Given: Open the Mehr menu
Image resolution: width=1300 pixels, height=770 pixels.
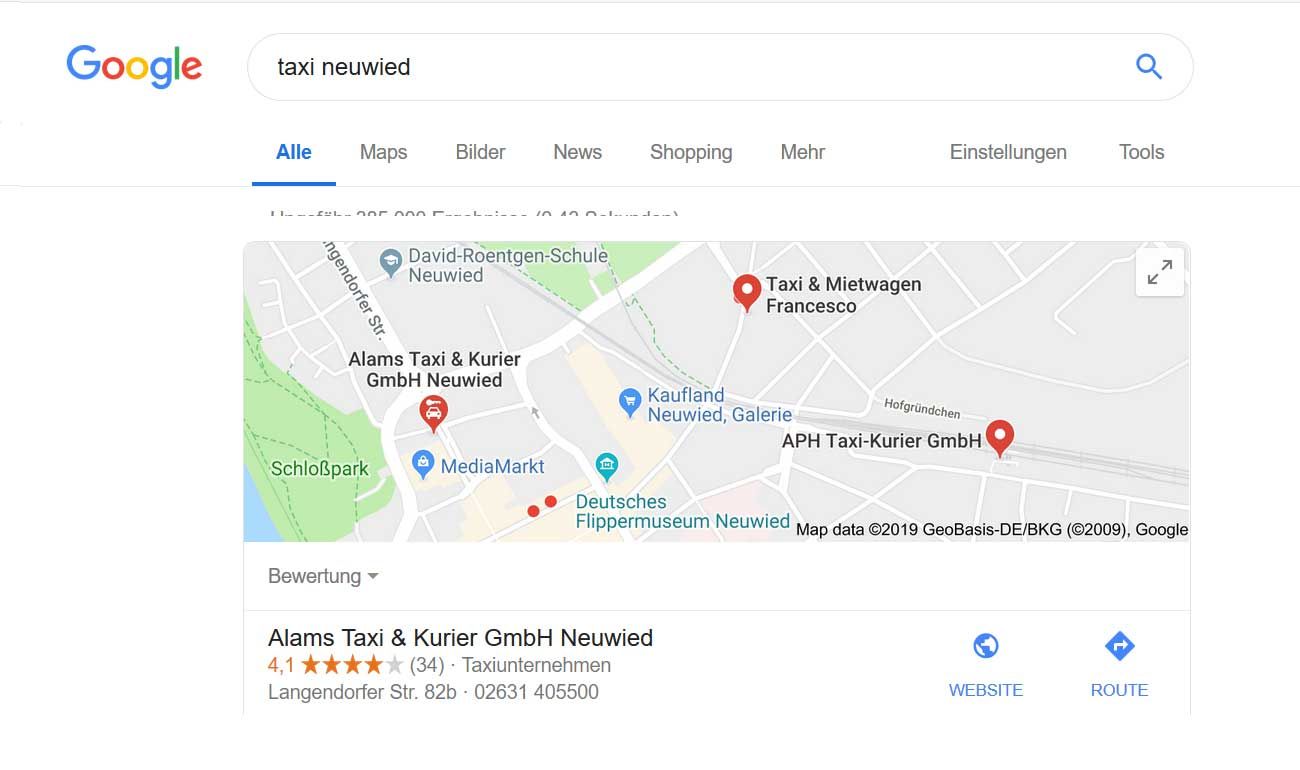Looking at the screenshot, I should [x=803, y=152].
